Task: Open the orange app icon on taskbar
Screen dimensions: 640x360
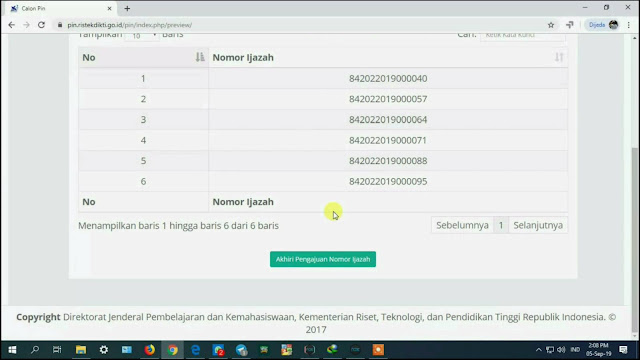Action: [x=378, y=350]
